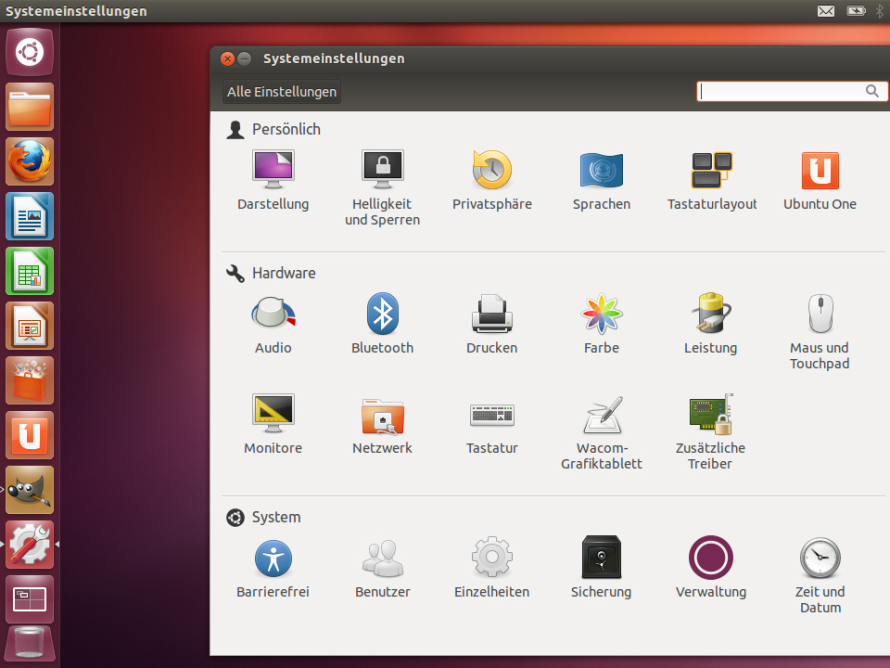The width and height of the screenshot is (890, 668).
Task: Click the magnifier icon in search box
Action: pyautogui.click(x=872, y=91)
